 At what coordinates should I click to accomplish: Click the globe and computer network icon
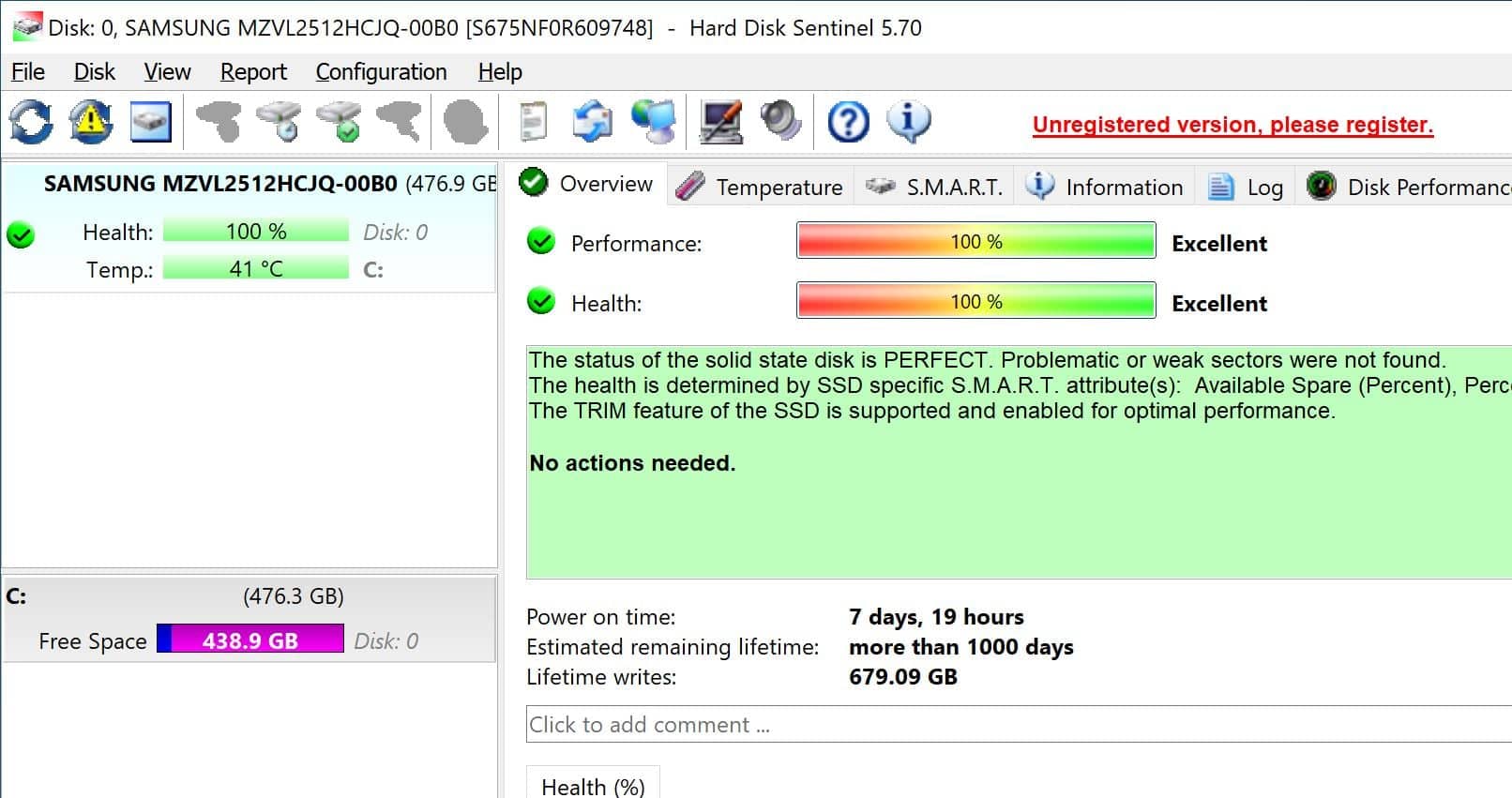click(x=653, y=122)
